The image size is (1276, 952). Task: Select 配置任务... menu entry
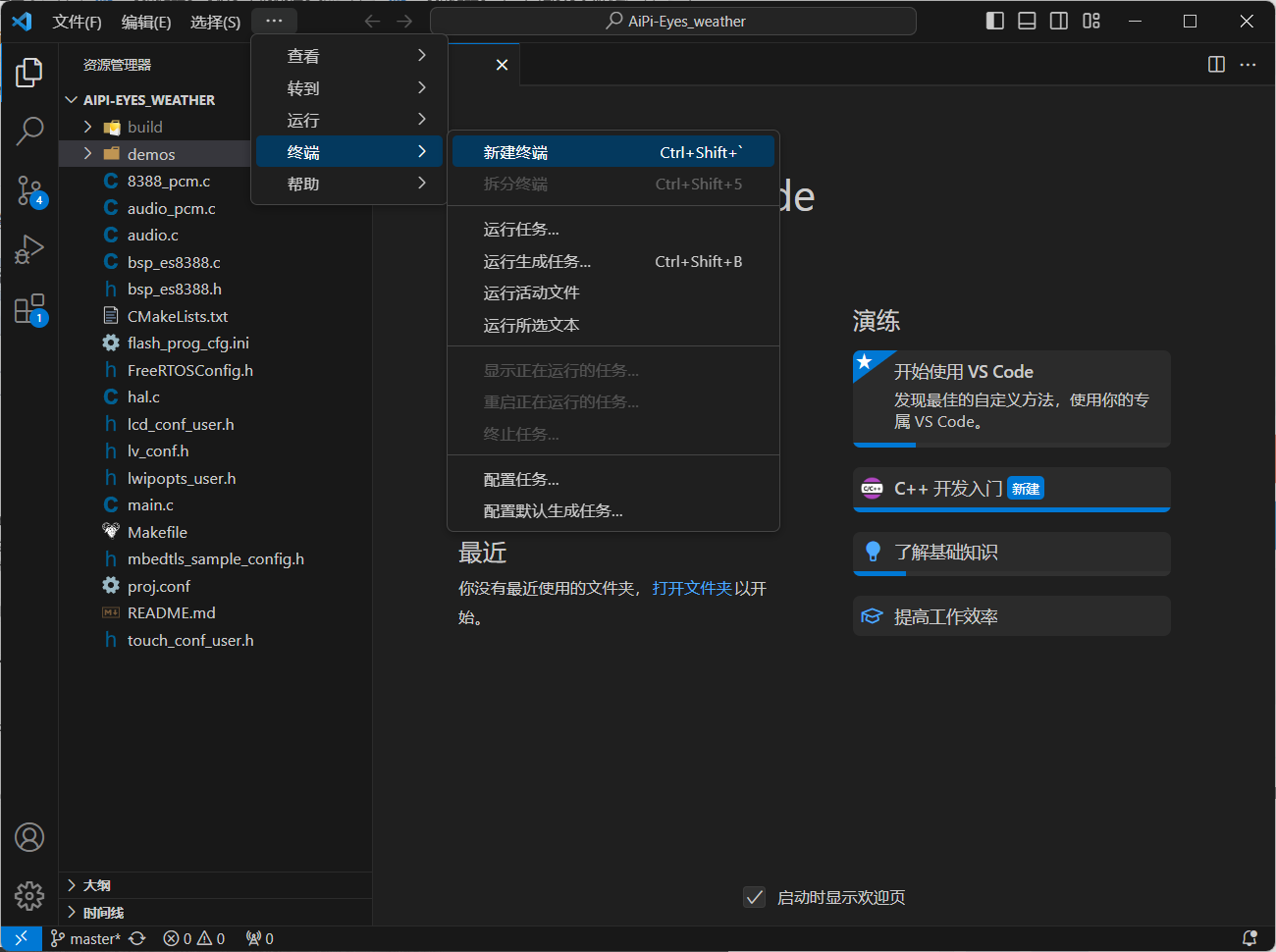click(613, 479)
